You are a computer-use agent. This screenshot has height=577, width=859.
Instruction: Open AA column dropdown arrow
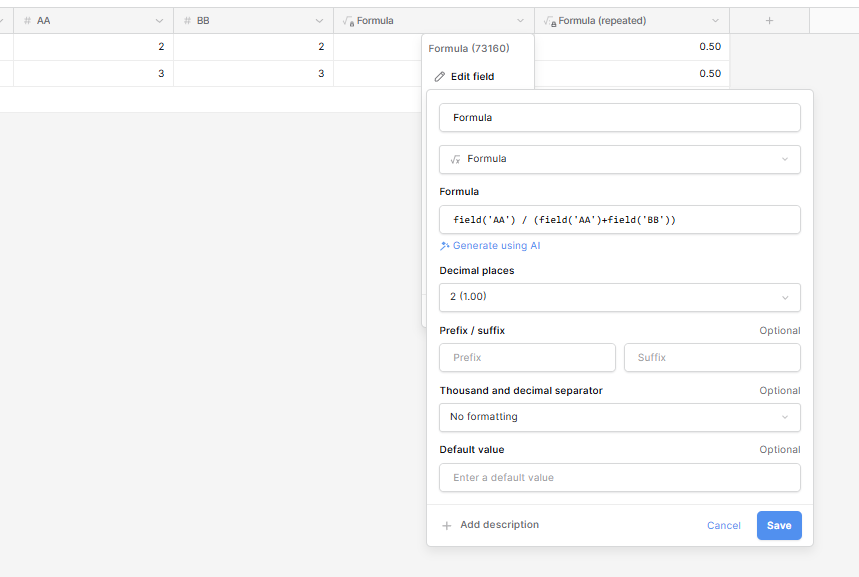point(159,21)
